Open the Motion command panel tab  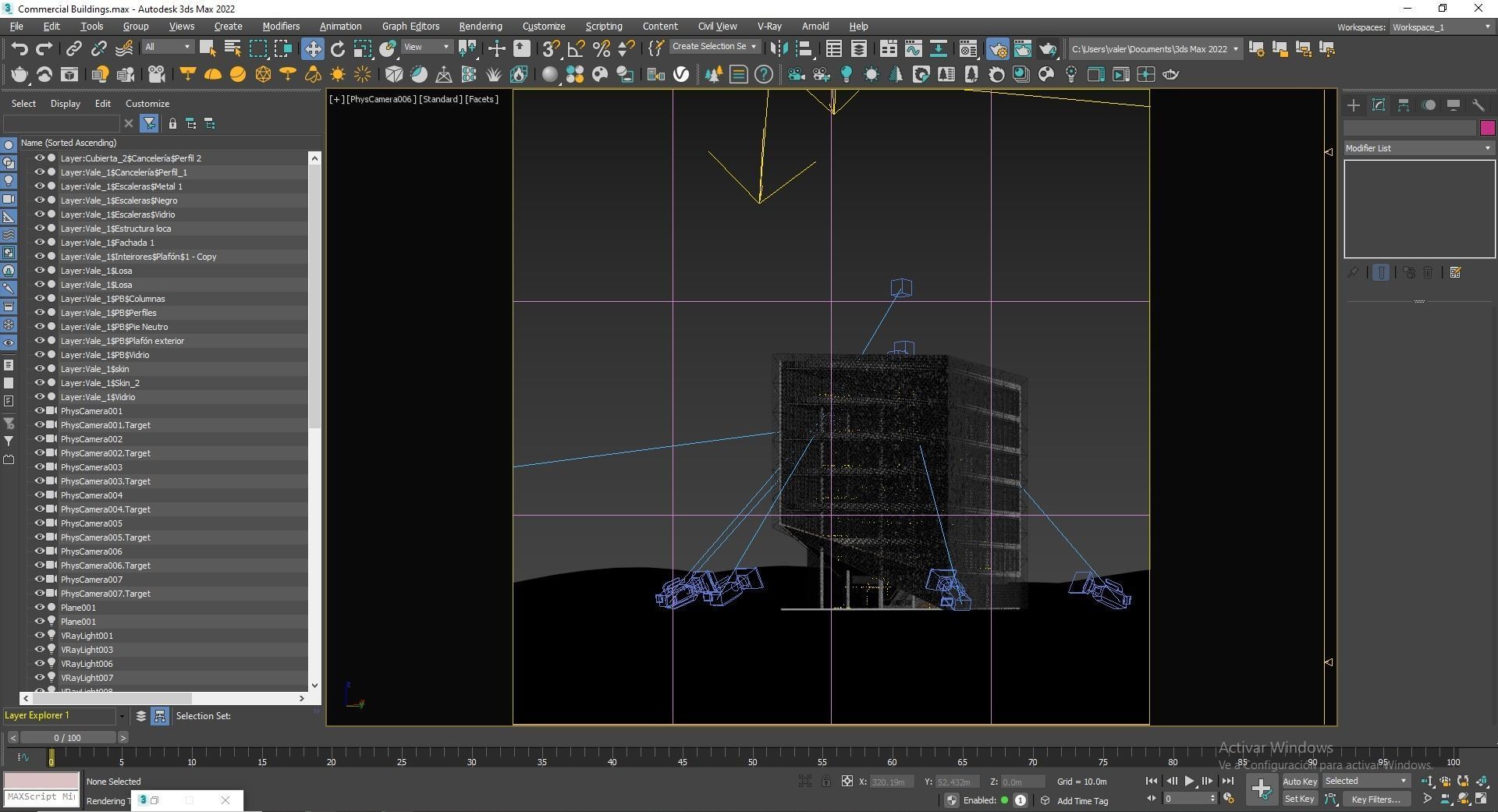tap(1429, 105)
